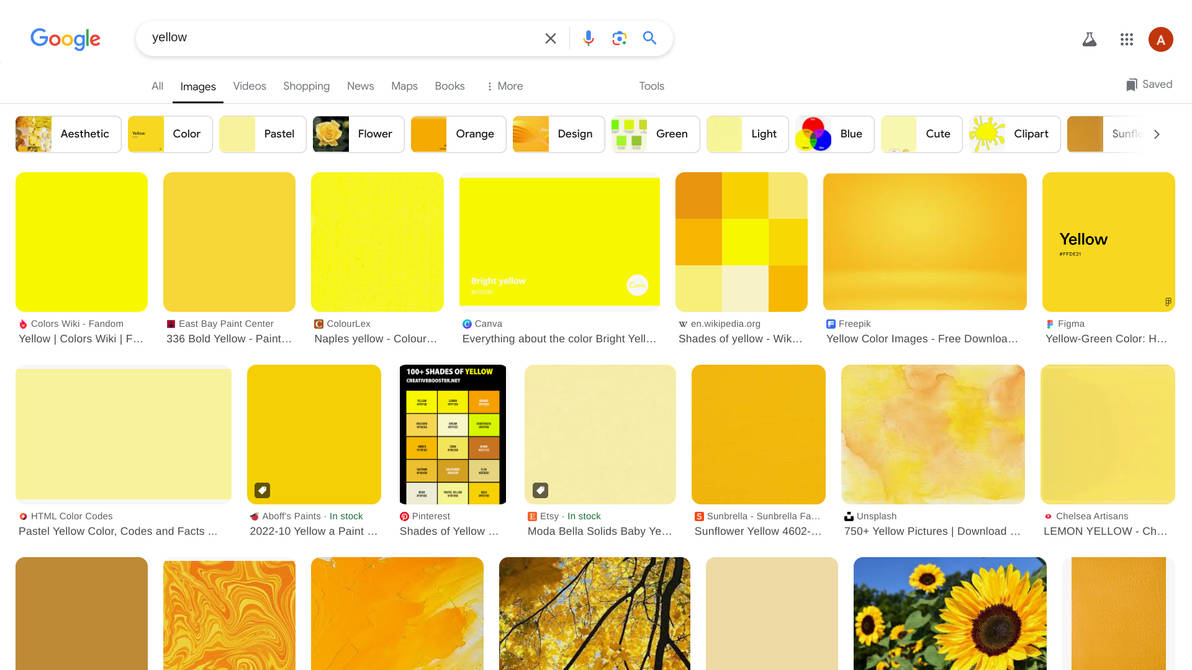This screenshot has width=1192, height=670.
Task: Click the shopping tag on Etsy Moda Bella image
Action: (x=541, y=491)
